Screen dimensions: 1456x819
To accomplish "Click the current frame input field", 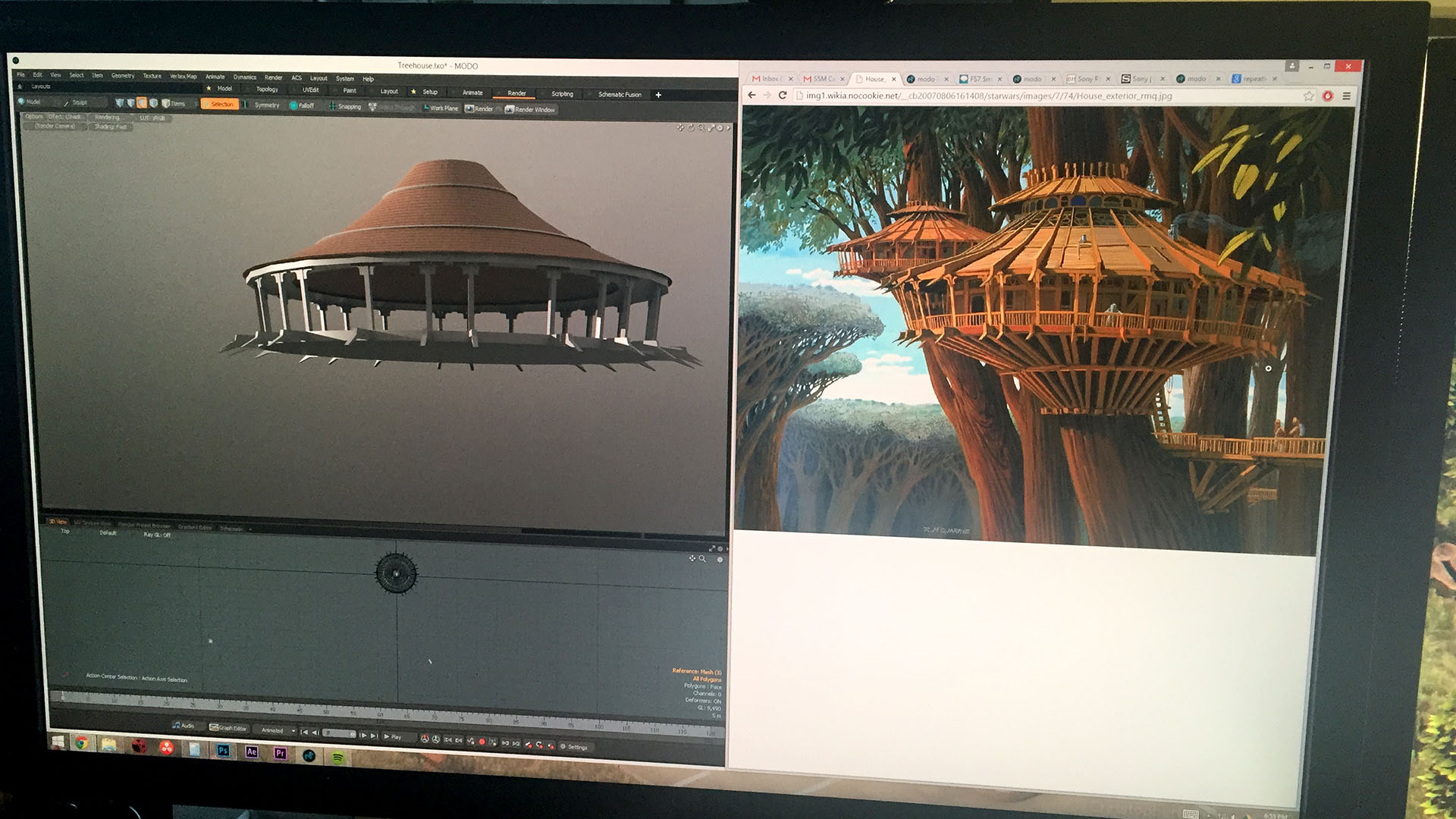I will click(340, 733).
